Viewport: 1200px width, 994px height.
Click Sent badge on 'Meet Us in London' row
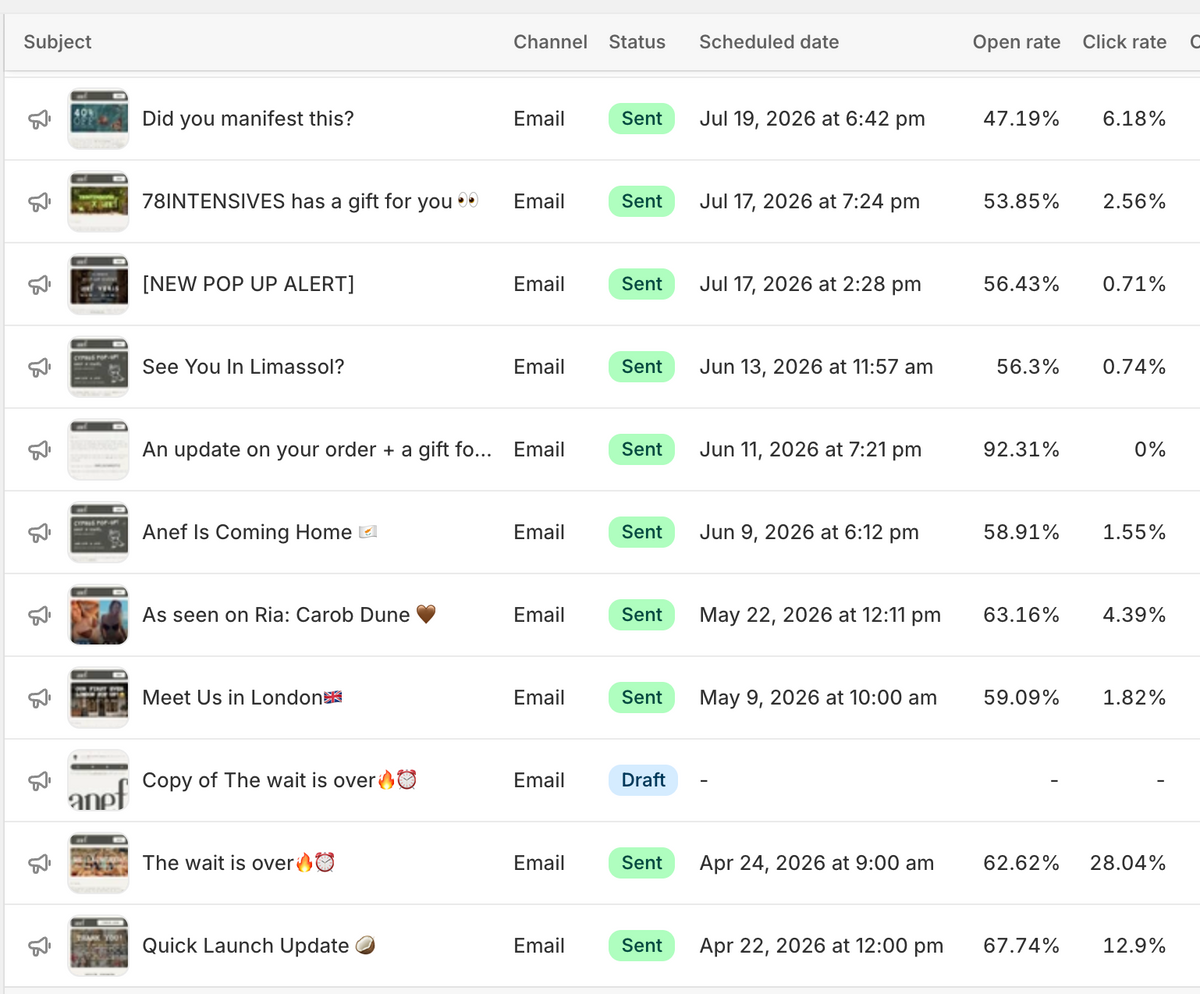[x=642, y=698]
